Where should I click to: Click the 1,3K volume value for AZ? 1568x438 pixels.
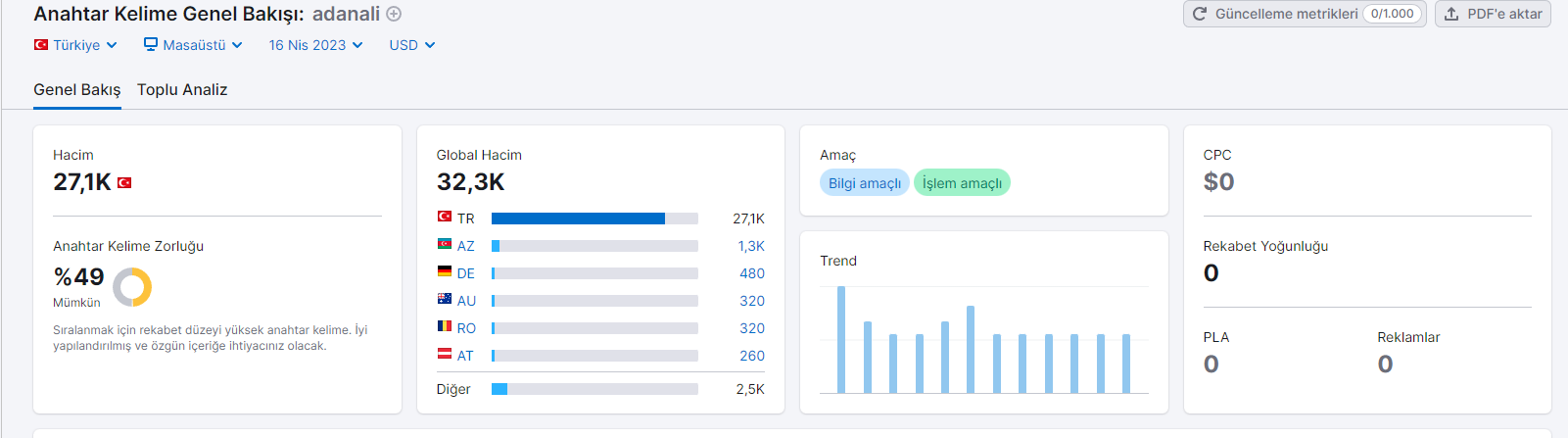751,246
